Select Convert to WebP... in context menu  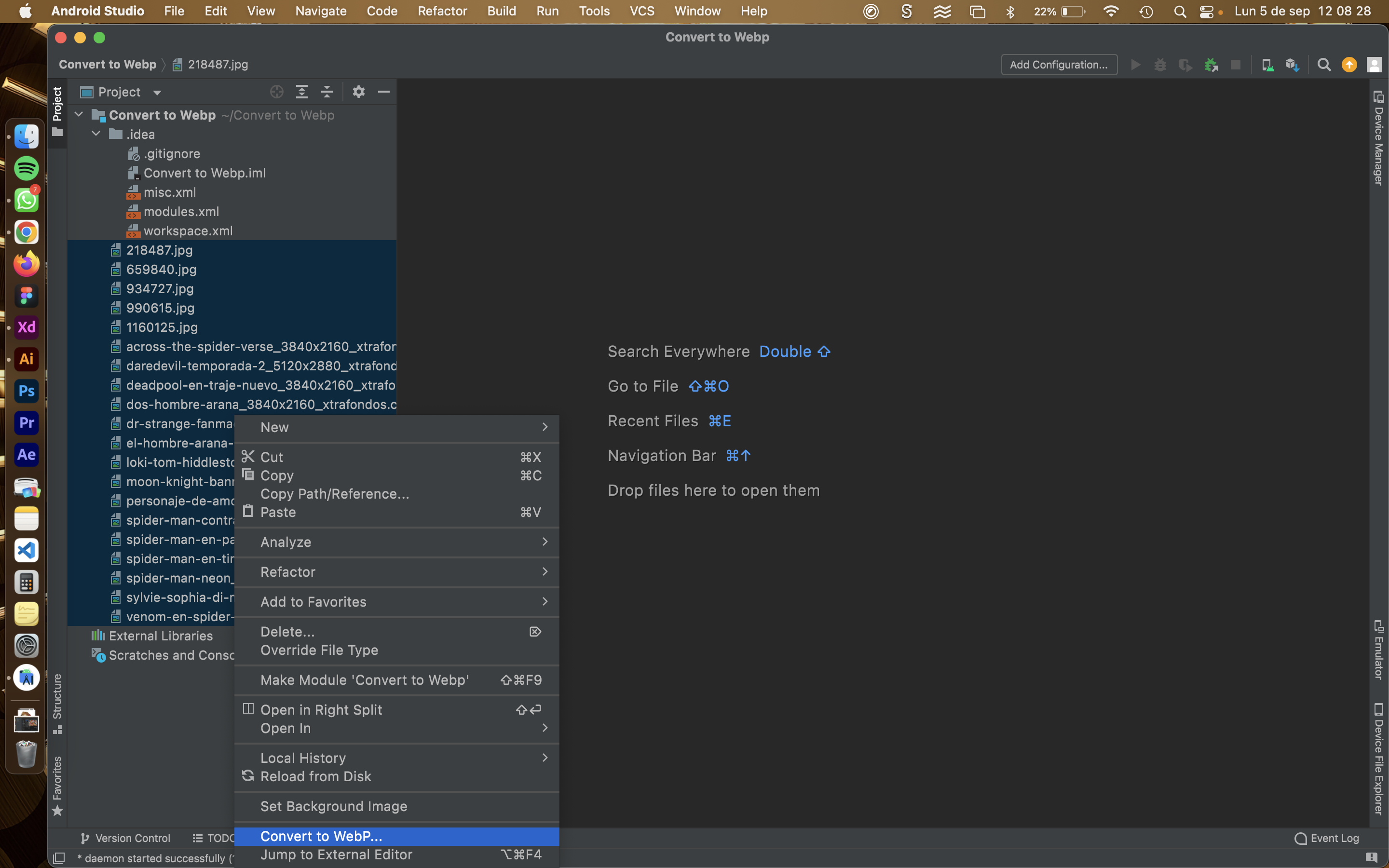(396, 836)
